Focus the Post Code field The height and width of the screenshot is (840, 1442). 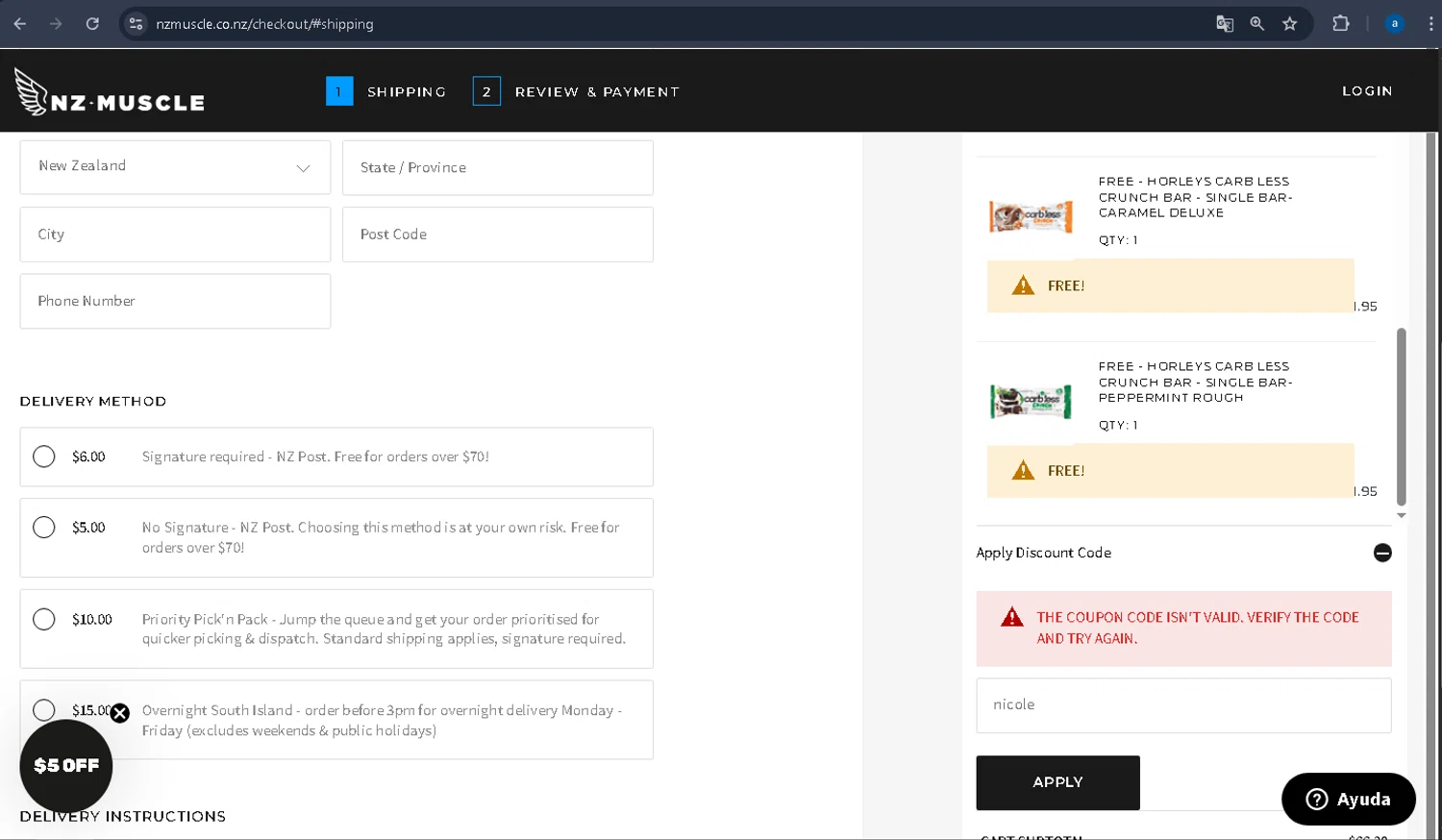click(498, 235)
